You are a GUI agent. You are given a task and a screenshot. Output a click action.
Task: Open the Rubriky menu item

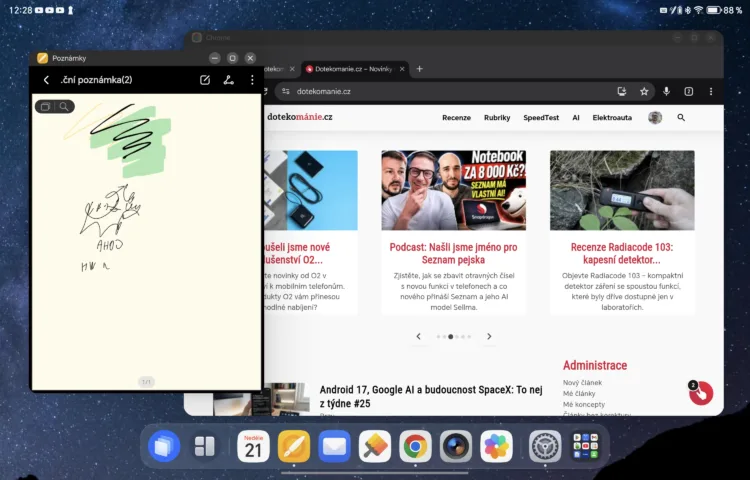[x=497, y=118]
